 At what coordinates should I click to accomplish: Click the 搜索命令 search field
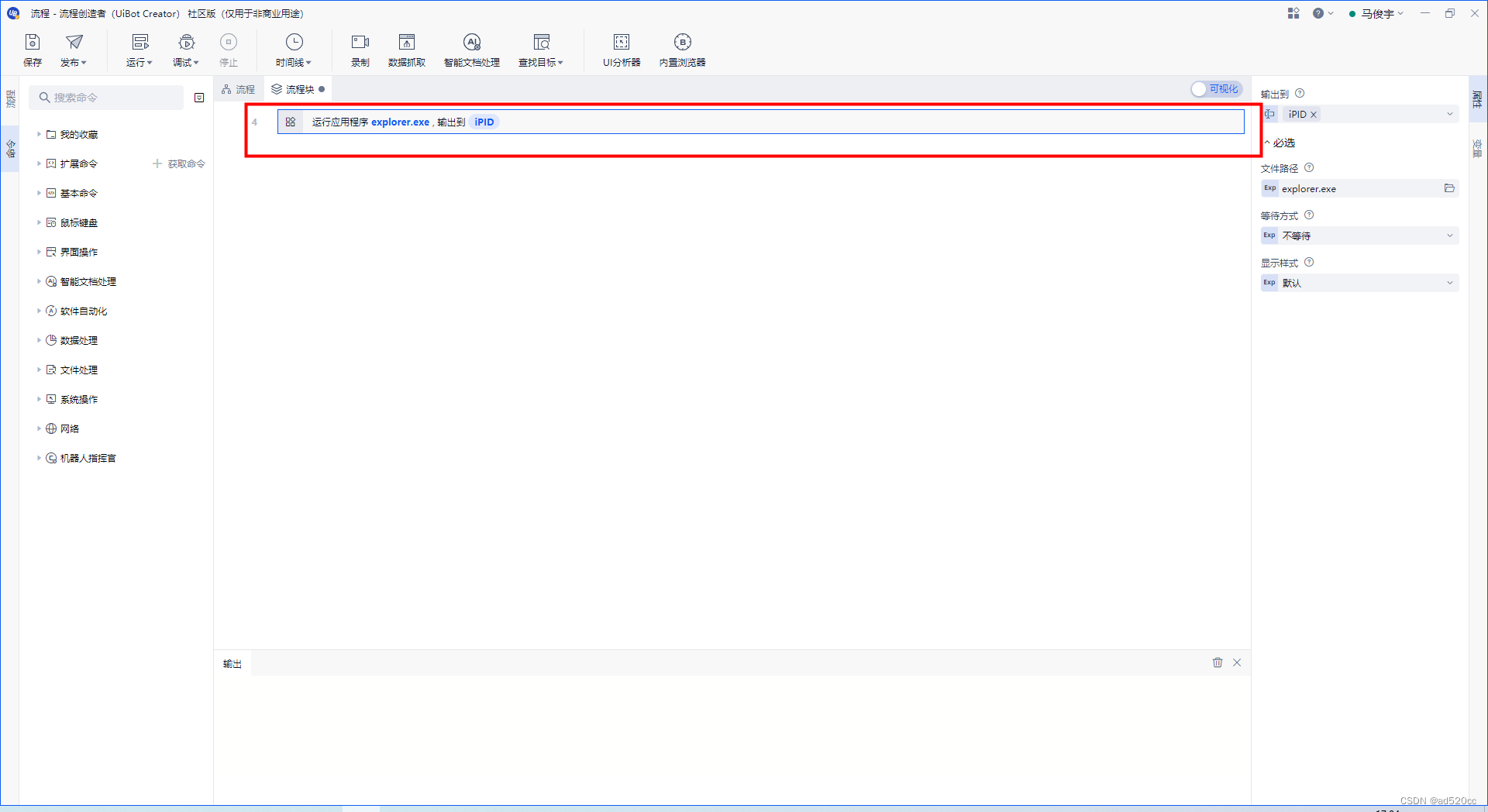point(106,97)
